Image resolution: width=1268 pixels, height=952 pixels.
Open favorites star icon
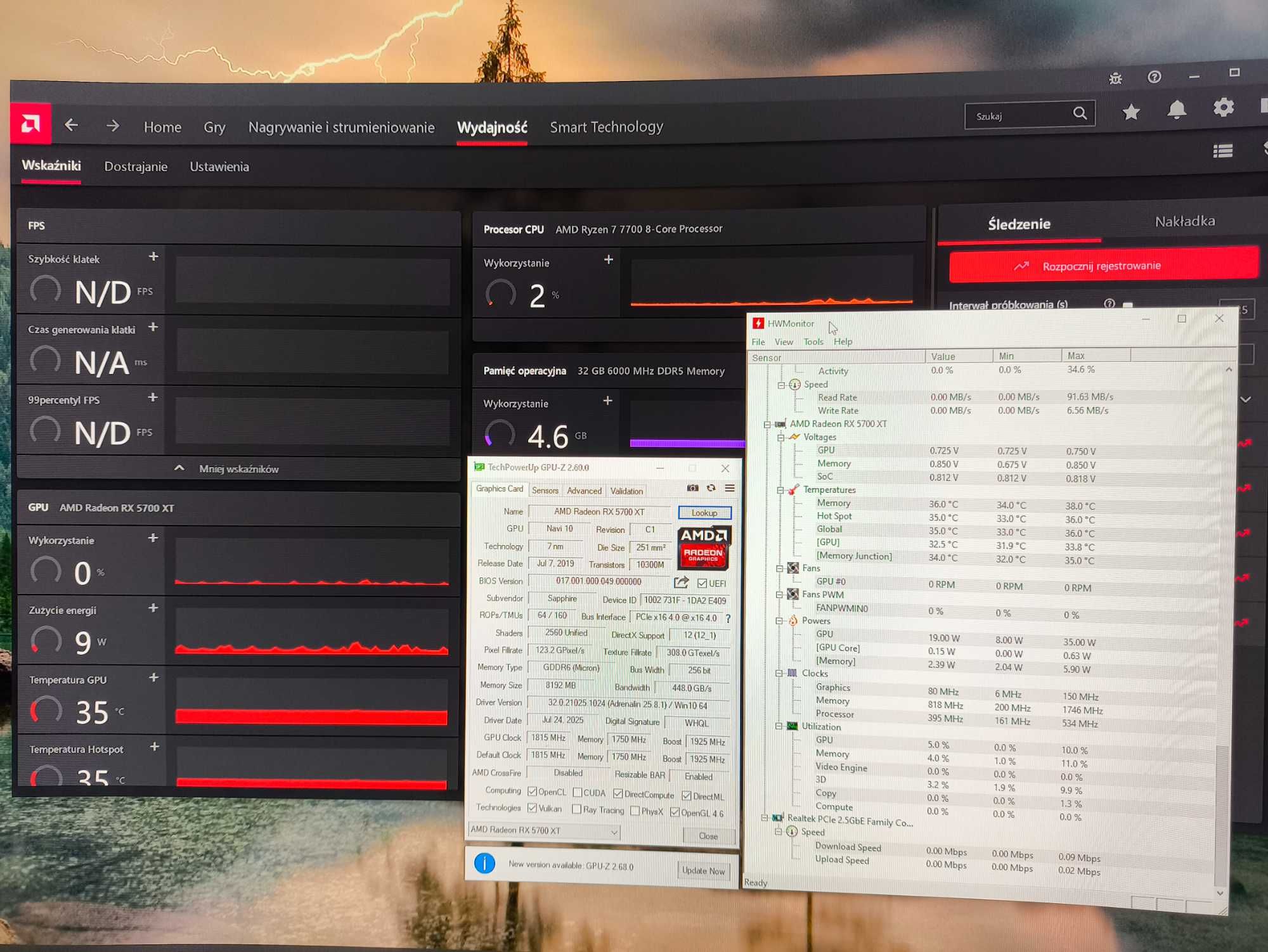[x=1131, y=112]
